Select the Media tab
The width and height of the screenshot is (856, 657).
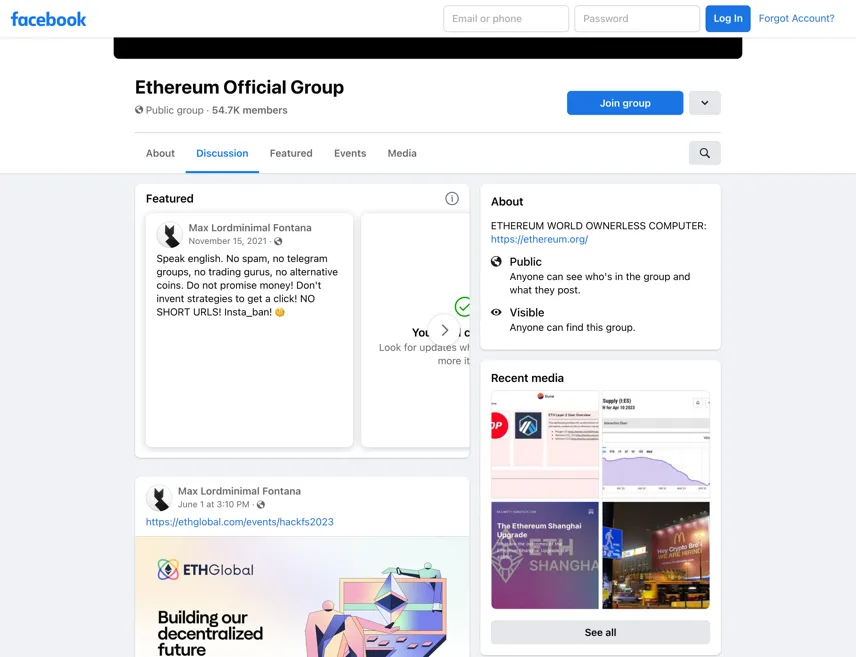(x=402, y=153)
